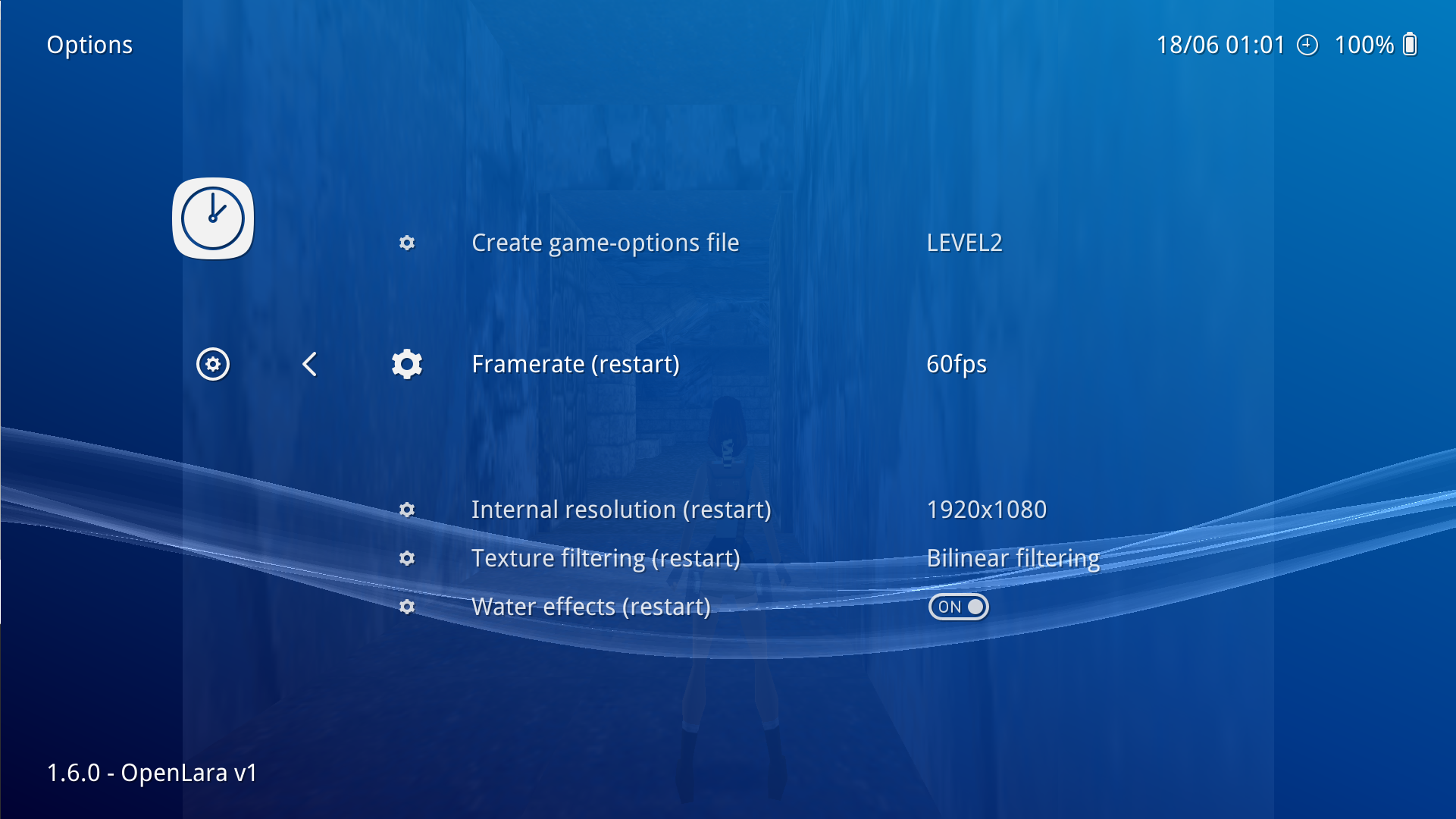This screenshot has width=1456, height=819.
Task: Select Internal resolution 1920x1080
Action: (619, 510)
